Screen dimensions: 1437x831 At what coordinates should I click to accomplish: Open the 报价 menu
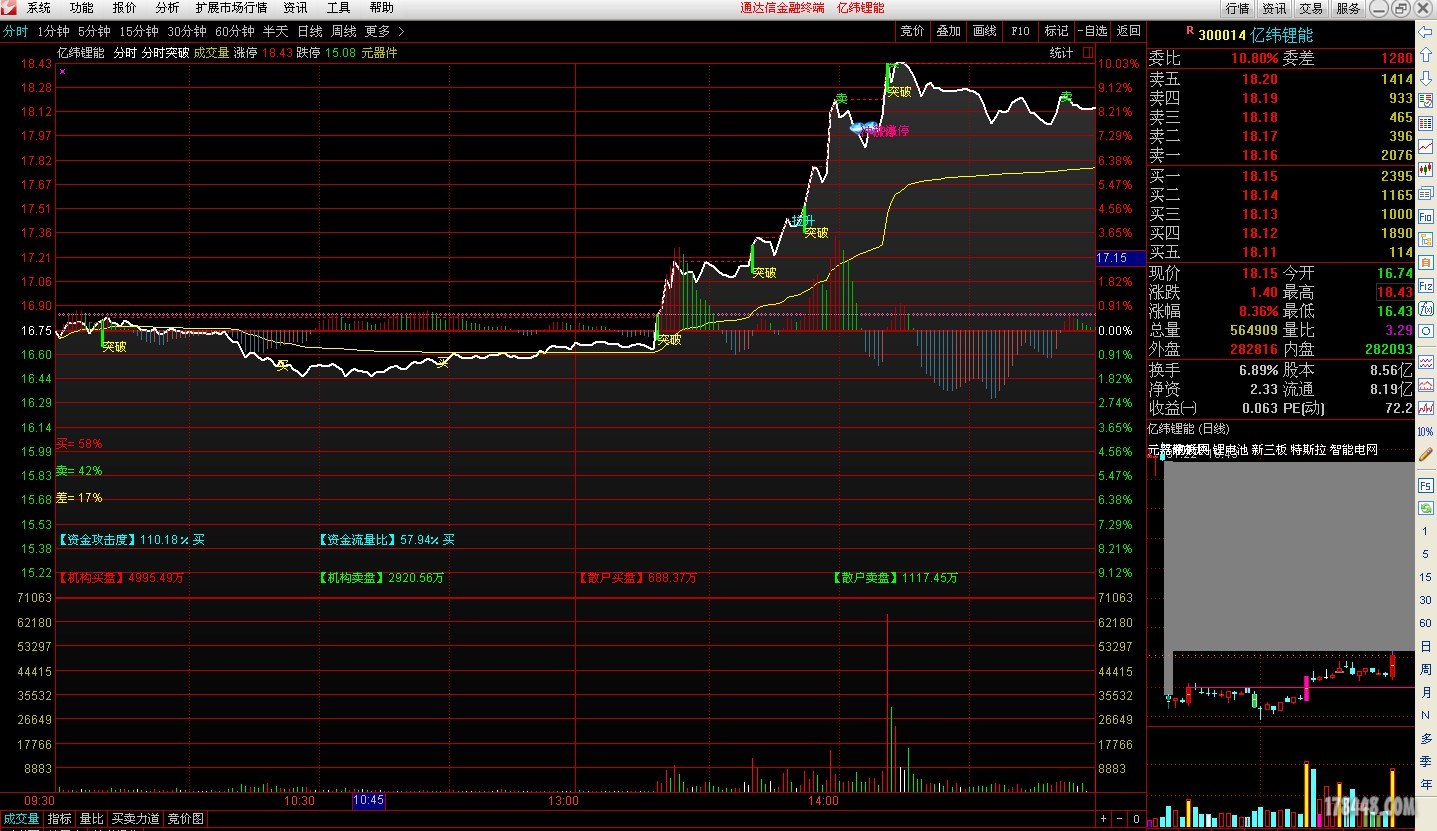point(125,8)
